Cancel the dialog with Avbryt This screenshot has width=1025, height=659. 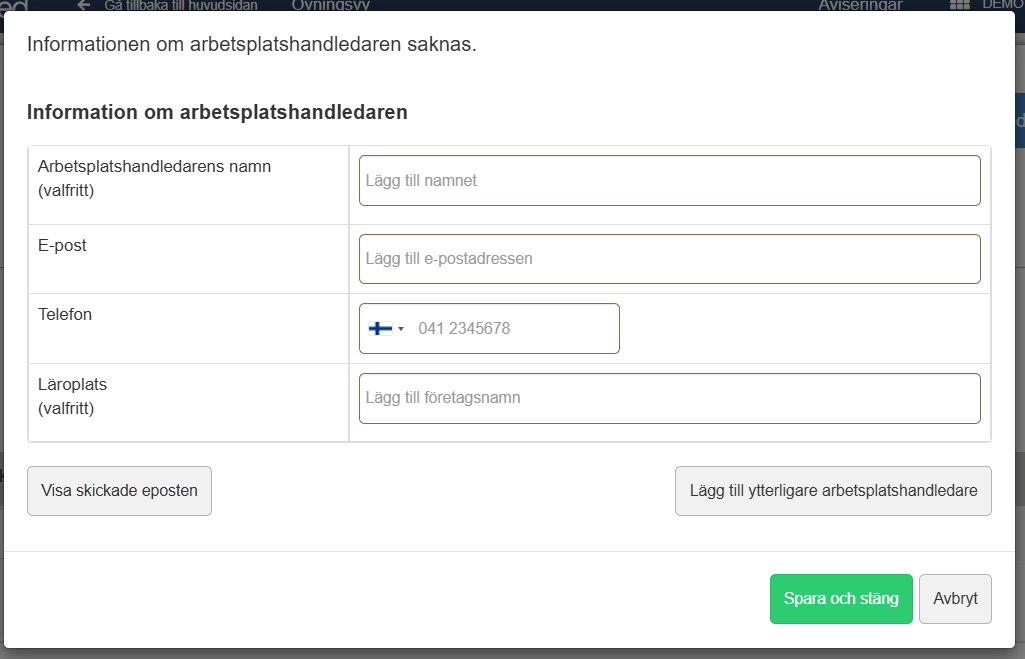pyautogui.click(x=955, y=598)
